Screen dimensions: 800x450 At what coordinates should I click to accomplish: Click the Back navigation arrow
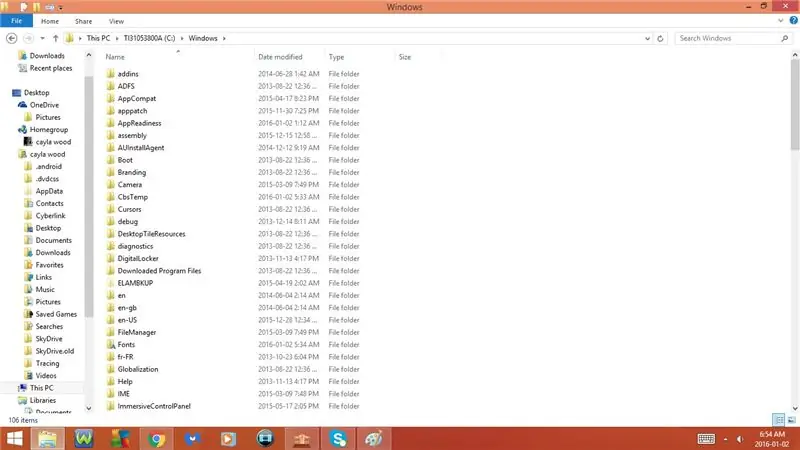click(x=12, y=38)
